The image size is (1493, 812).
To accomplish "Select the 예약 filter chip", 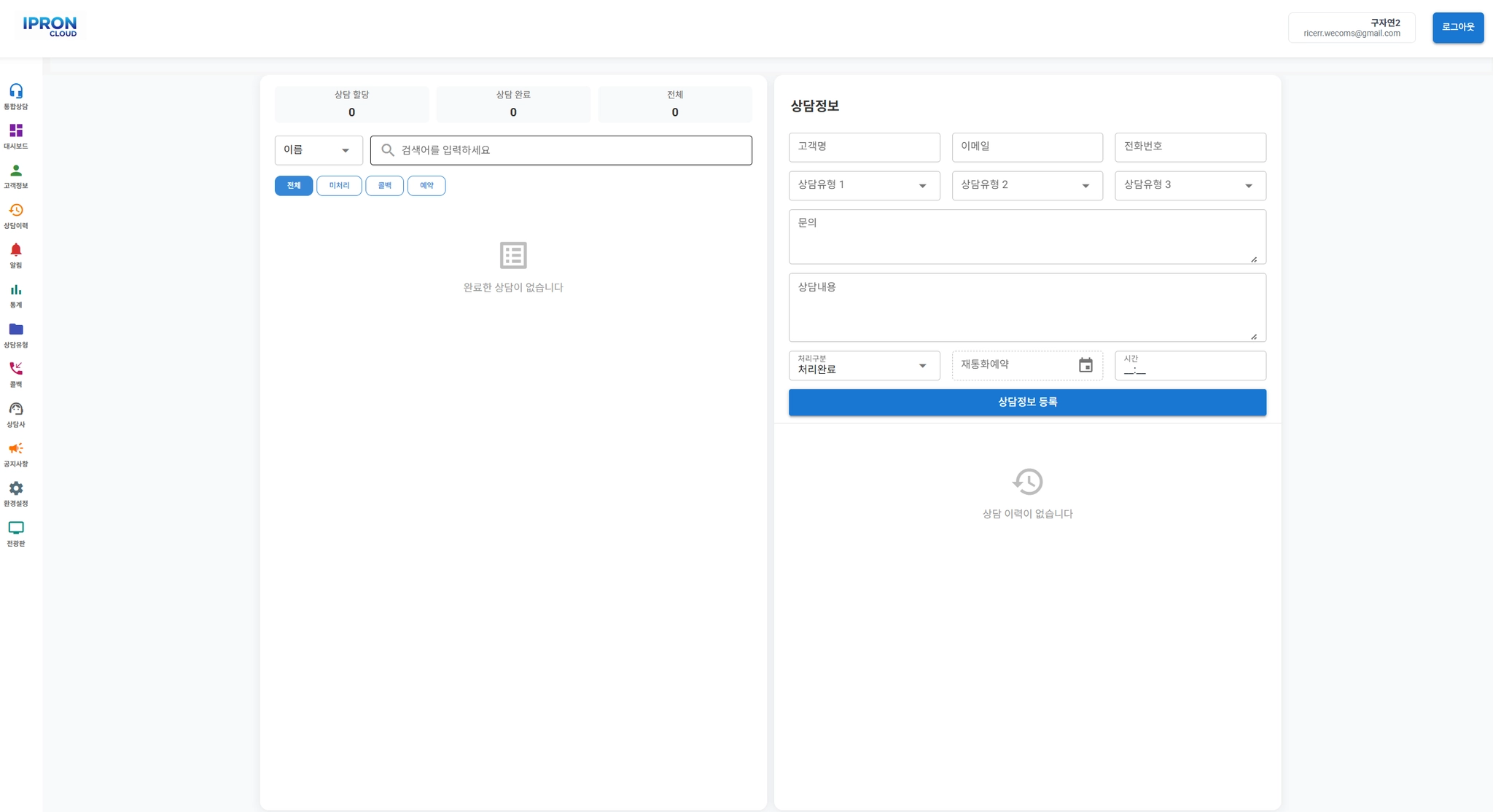I will tap(426, 186).
